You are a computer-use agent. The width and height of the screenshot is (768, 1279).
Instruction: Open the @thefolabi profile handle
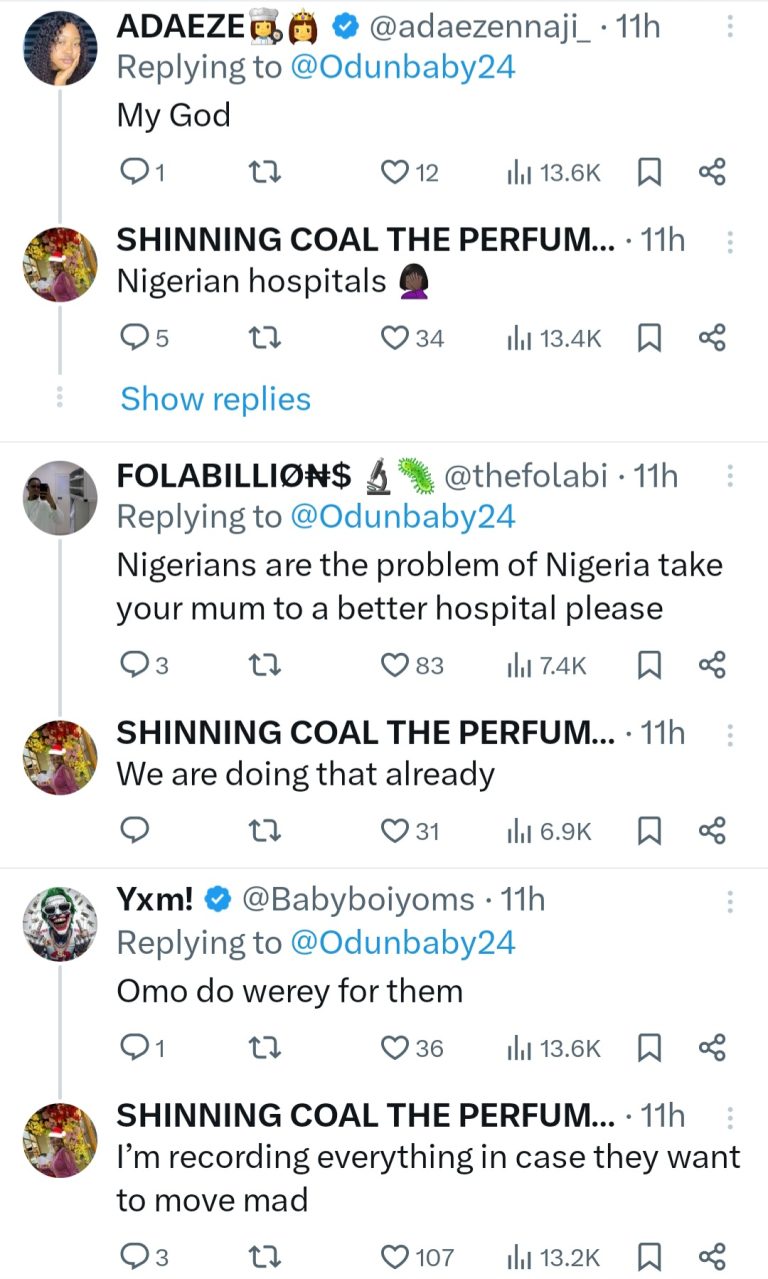coord(524,477)
